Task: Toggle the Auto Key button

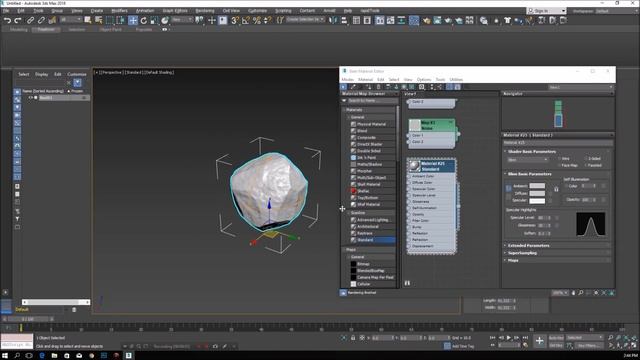Action: click(x=556, y=338)
